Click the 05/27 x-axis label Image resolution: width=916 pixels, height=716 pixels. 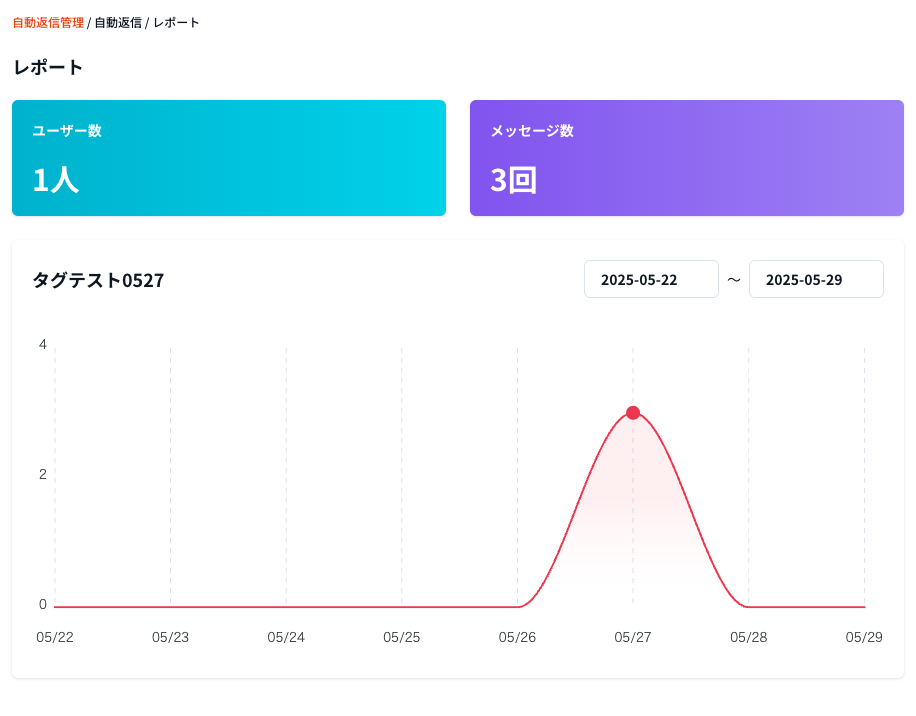point(633,637)
